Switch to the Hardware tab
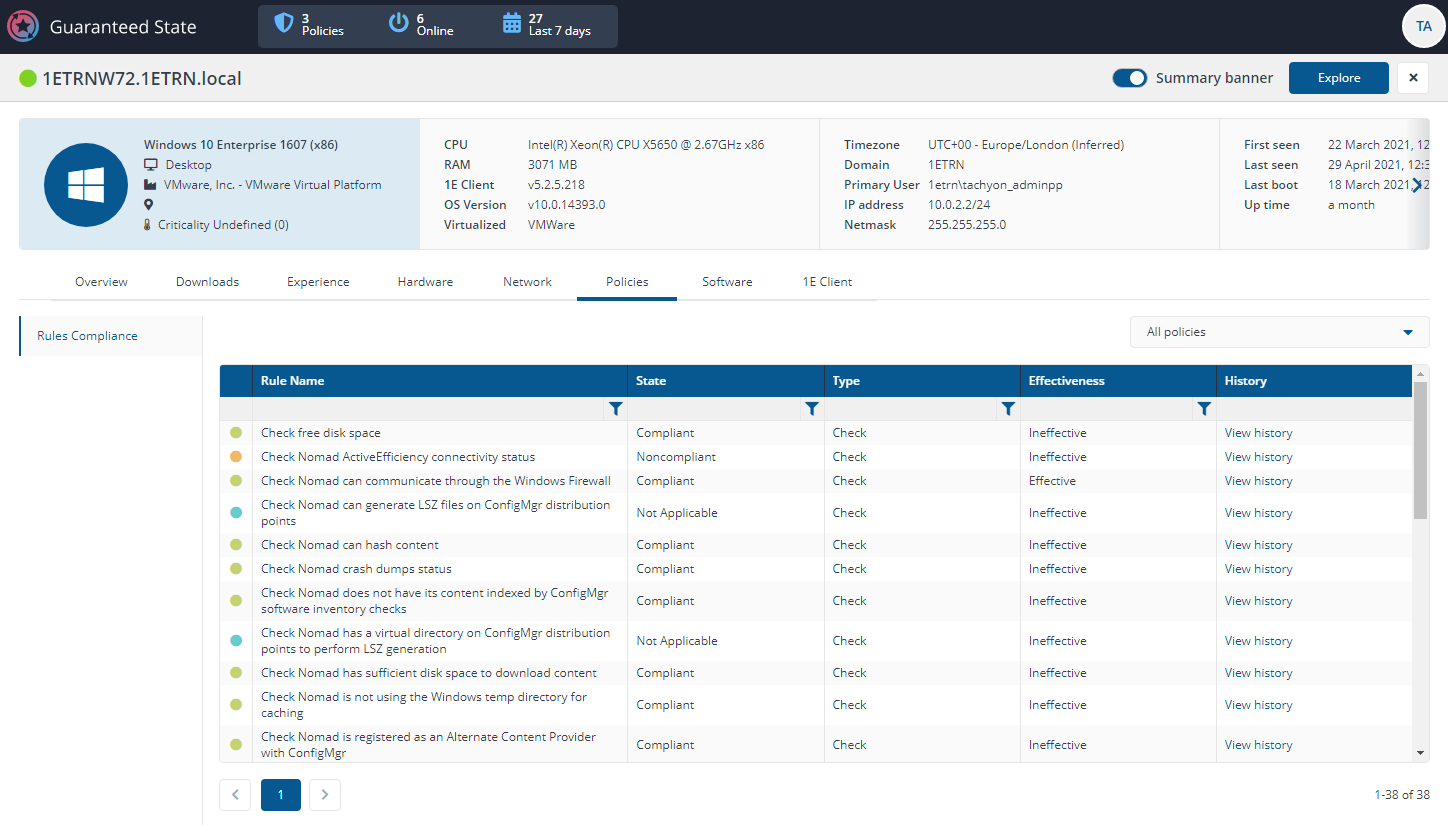This screenshot has height=825, width=1448. [425, 282]
